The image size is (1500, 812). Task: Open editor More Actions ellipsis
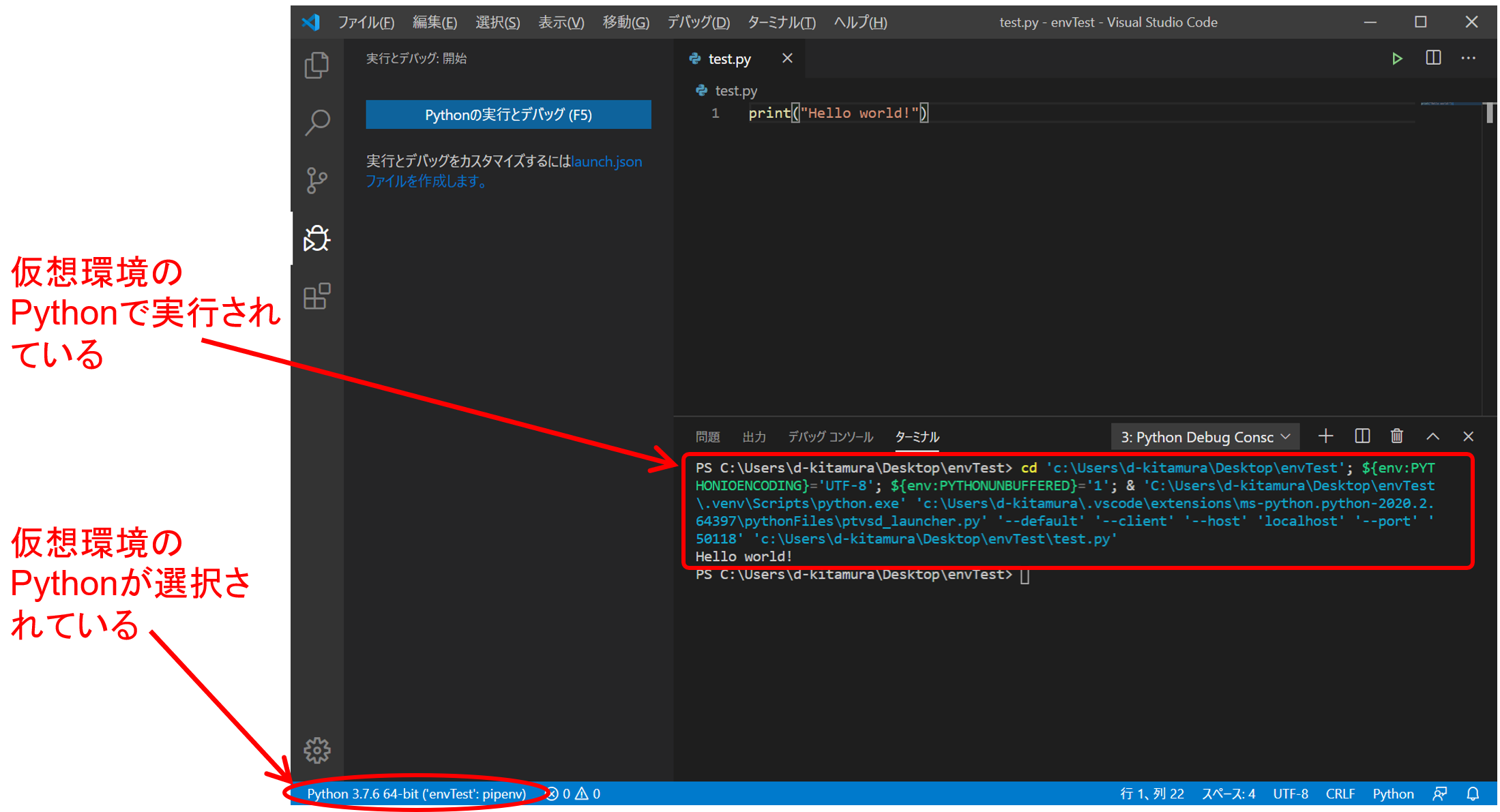point(1469,58)
